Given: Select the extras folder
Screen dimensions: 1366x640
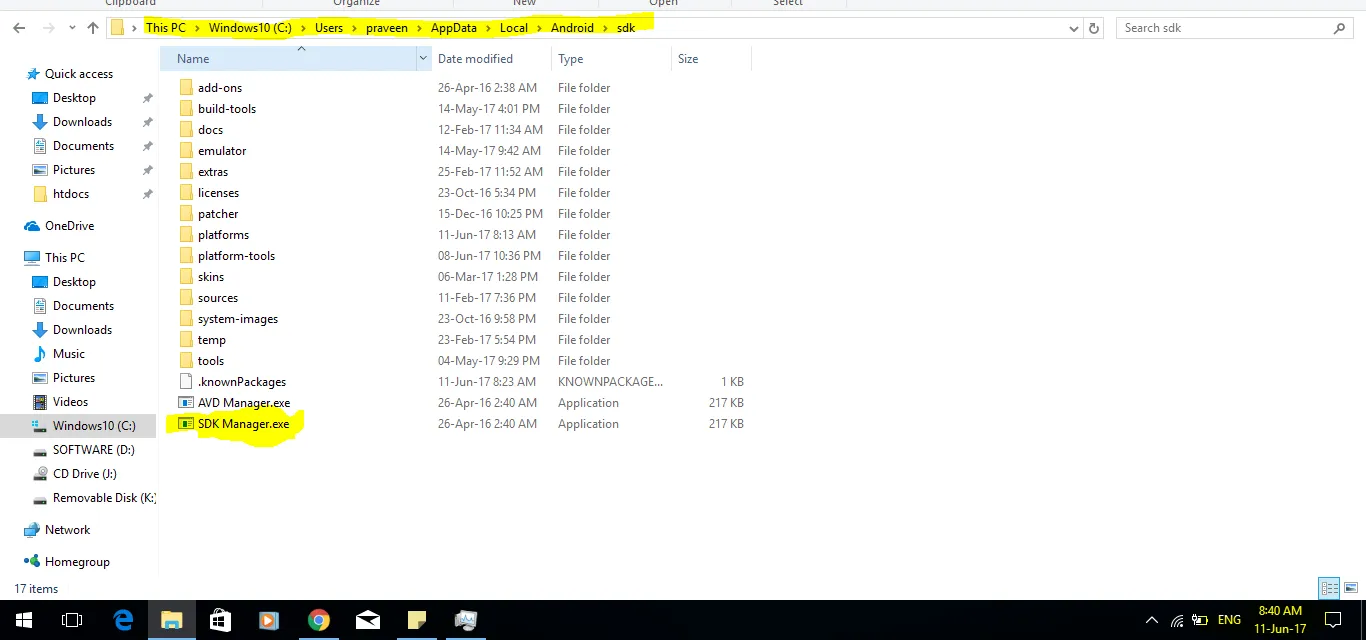Looking at the screenshot, I should coord(213,172).
